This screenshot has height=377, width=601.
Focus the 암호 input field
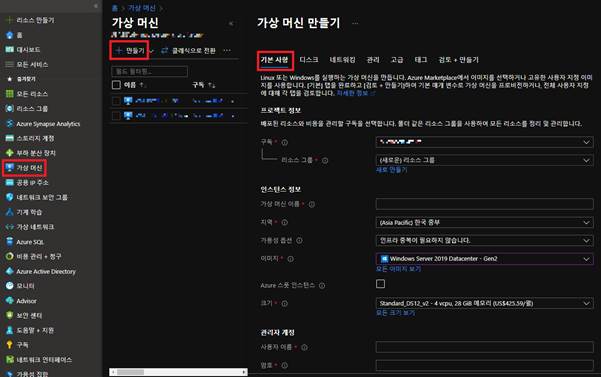point(484,365)
